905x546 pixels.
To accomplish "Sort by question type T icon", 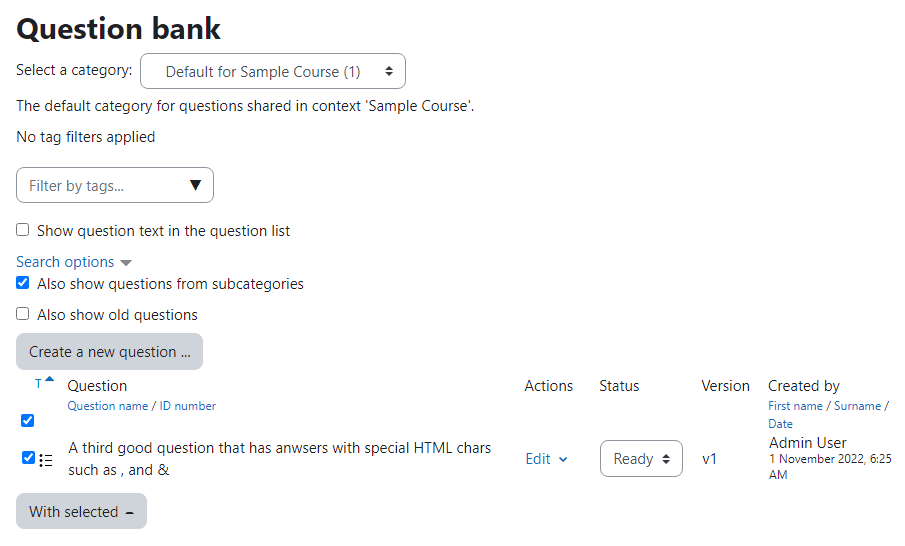I will 38,384.
